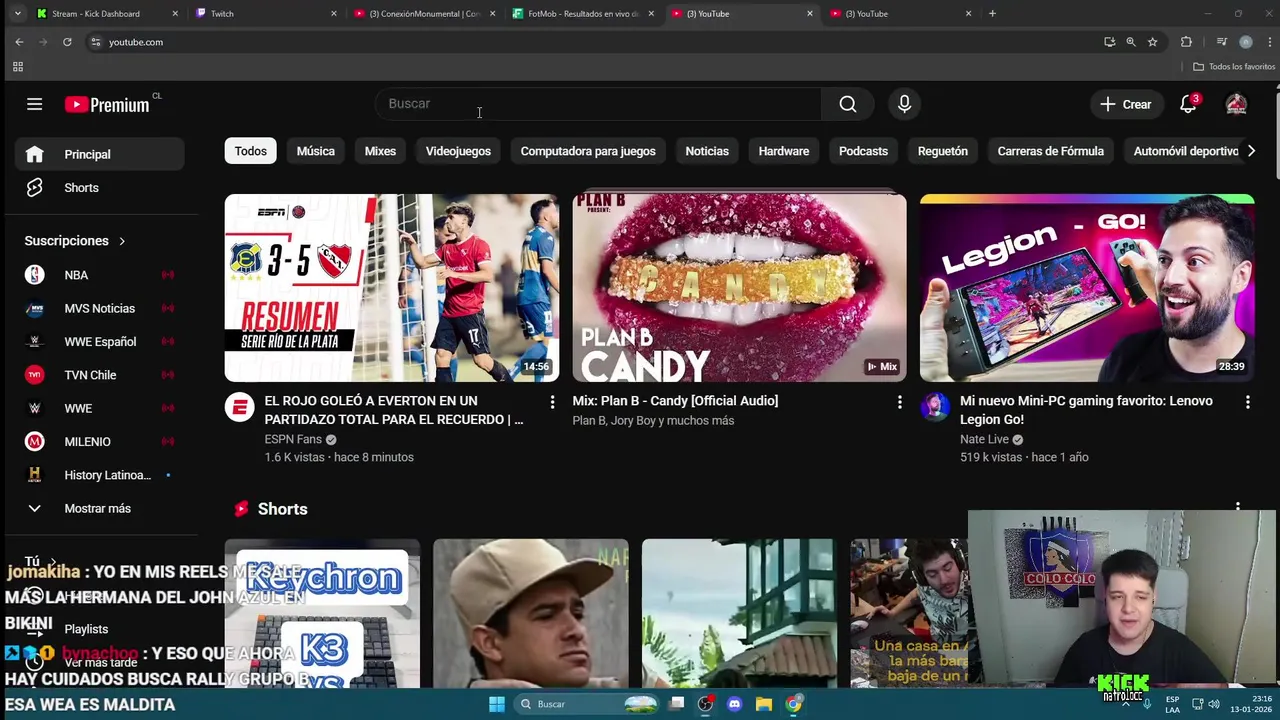Click ESPN Fans channel avatar

pos(240,408)
